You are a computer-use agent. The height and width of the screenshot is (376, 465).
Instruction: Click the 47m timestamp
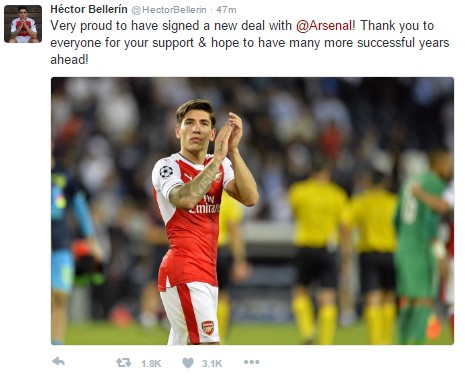(226, 10)
